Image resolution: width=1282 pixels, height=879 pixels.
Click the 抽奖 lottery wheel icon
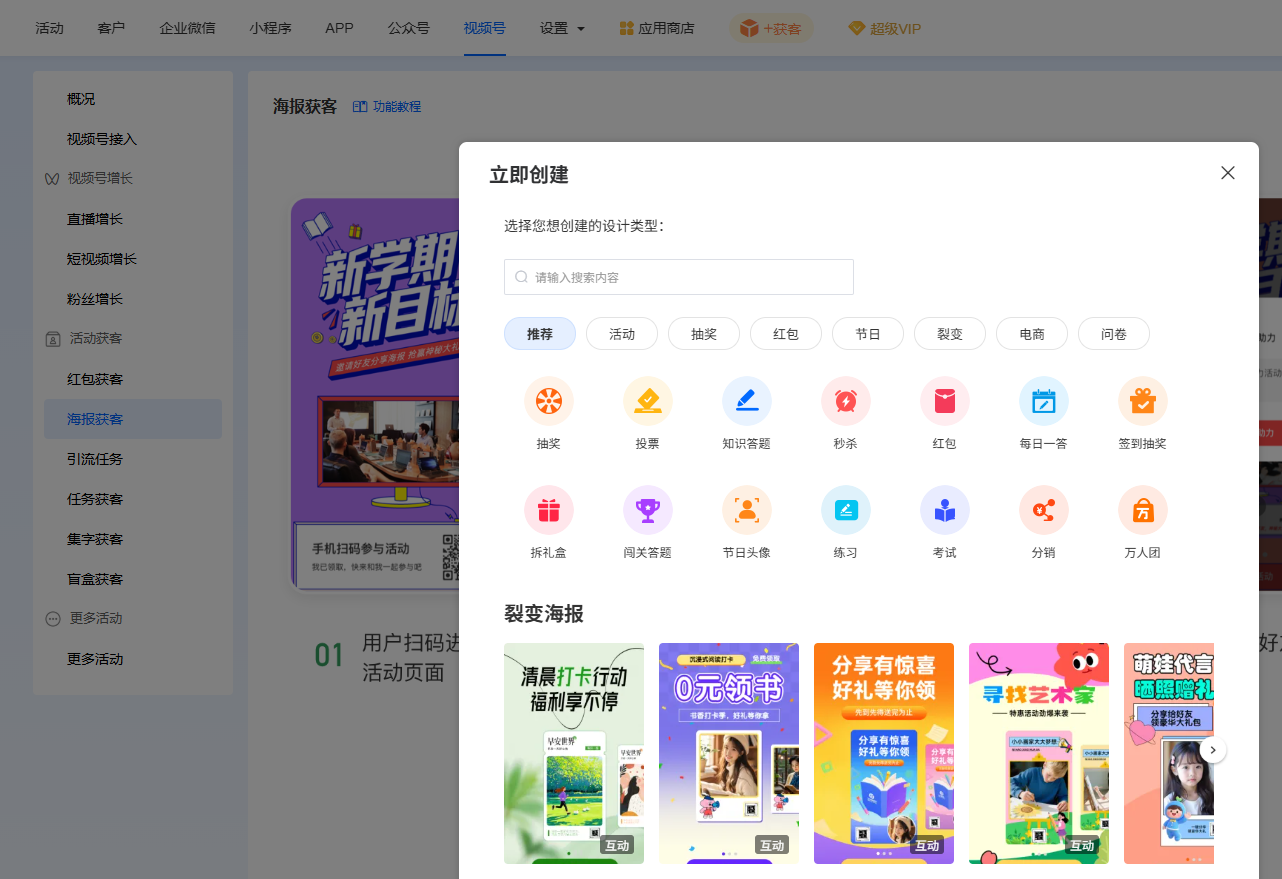point(548,401)
